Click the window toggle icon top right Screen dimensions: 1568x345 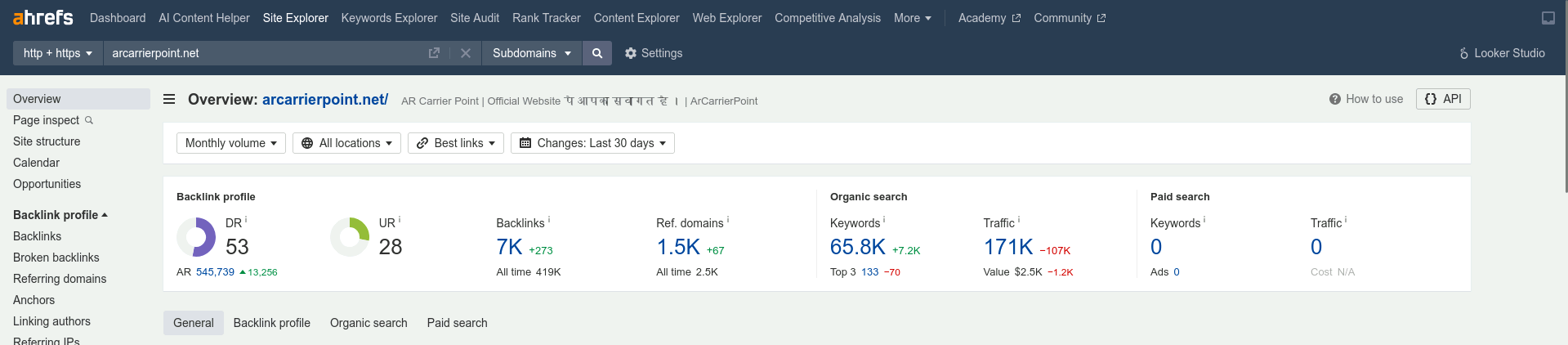(x=1548, y=18)
